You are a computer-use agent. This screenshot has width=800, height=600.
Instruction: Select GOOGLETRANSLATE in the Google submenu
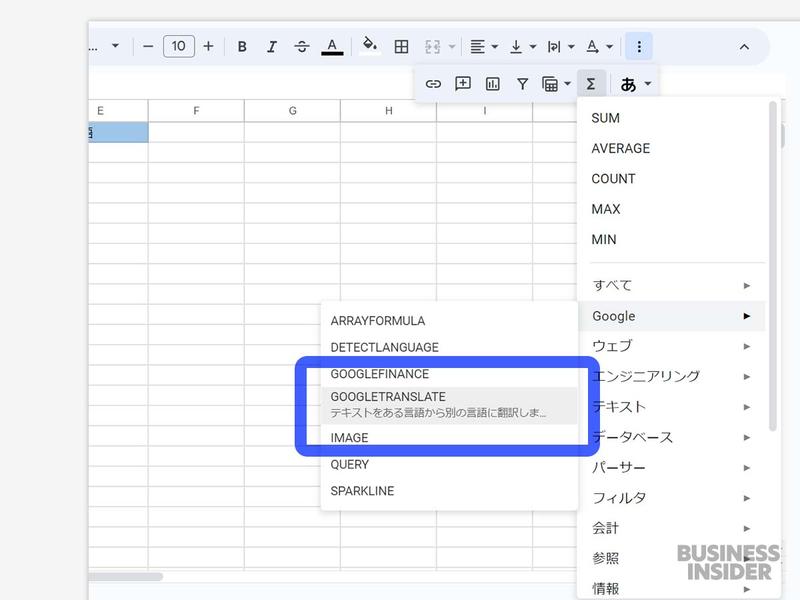click(x=449, y=405)
